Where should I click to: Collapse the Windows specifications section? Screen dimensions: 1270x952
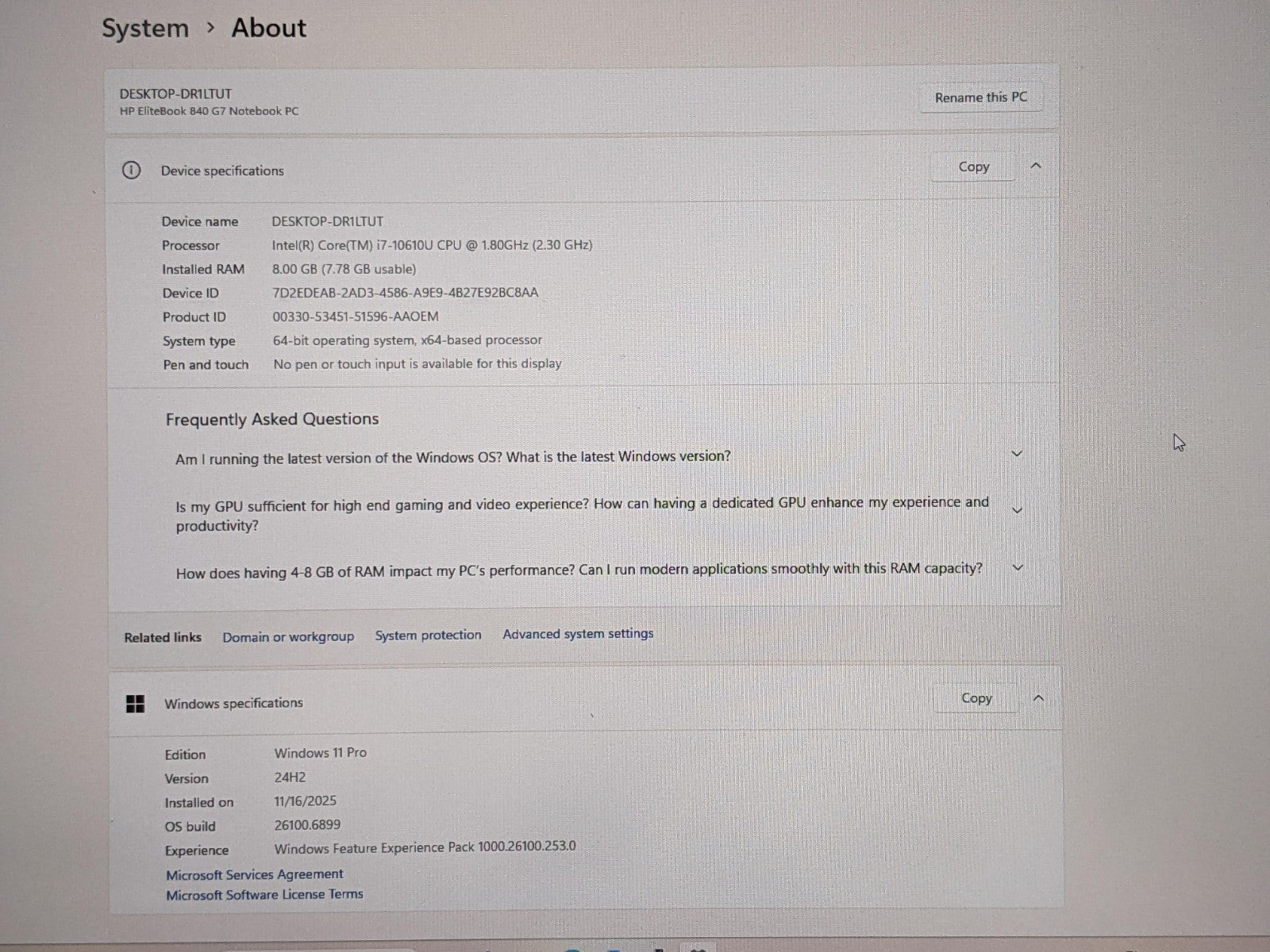(1037, 698)
